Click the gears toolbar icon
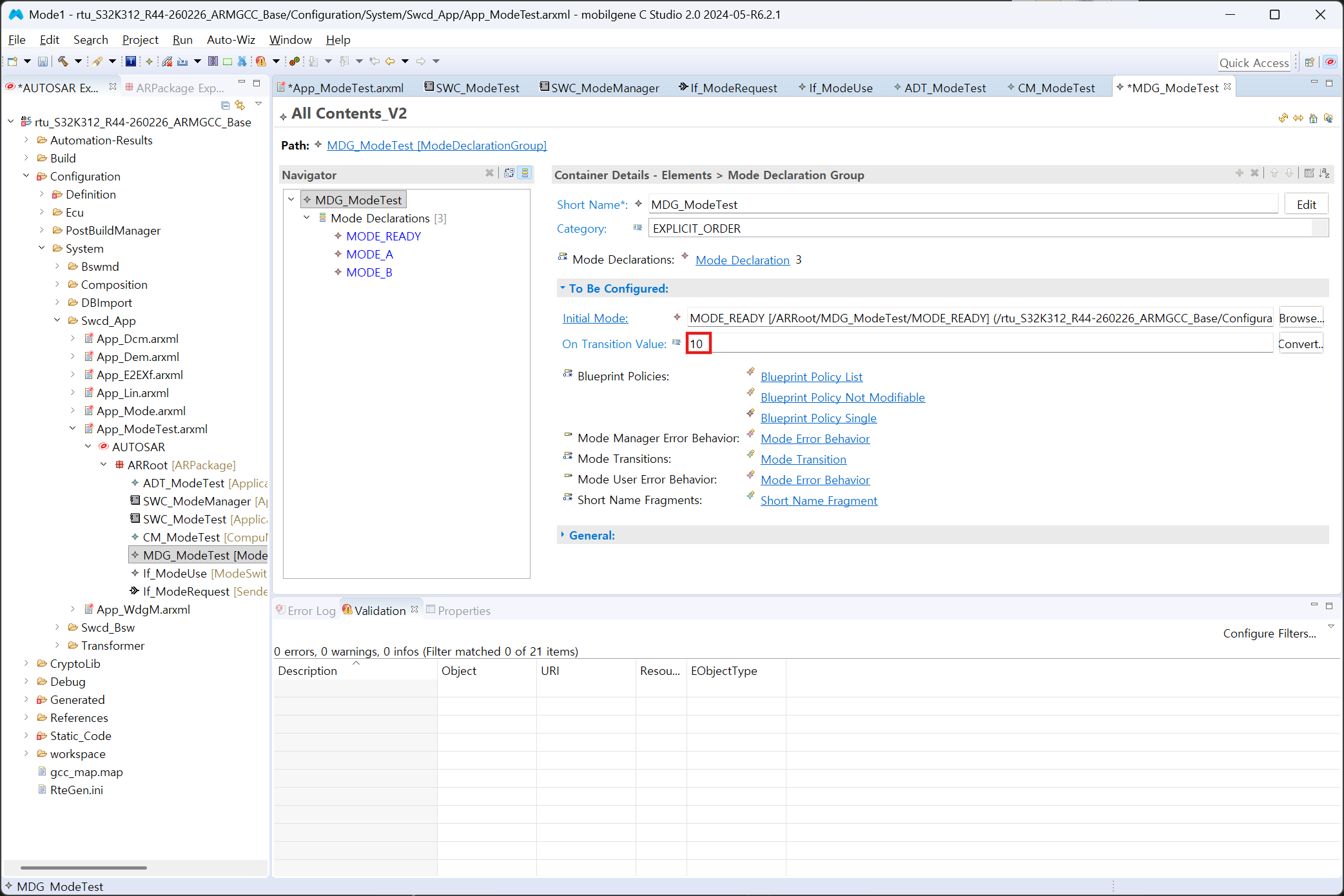 tap(295, 61)
